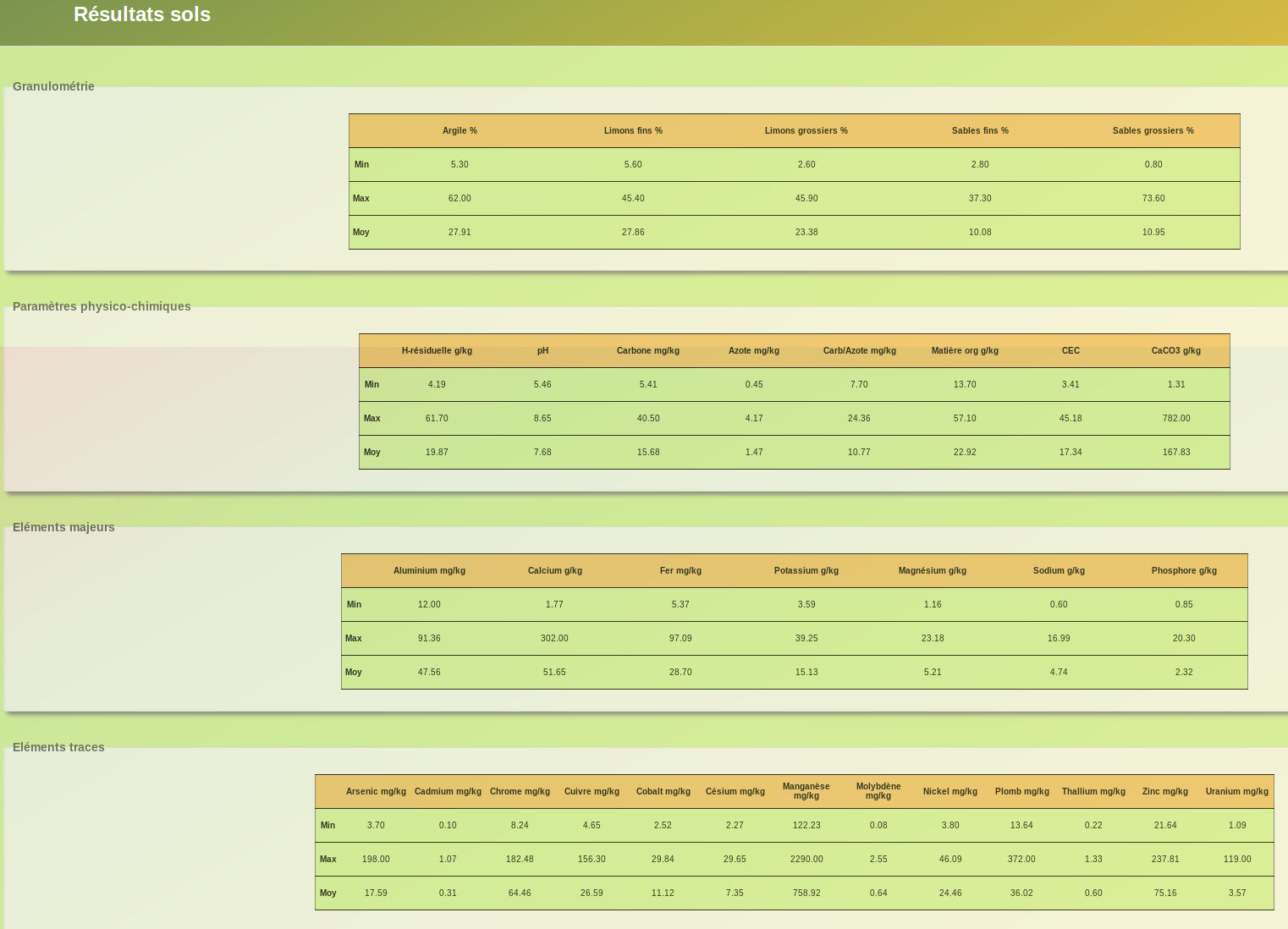This screenshot has height=929, width=1288.
Task: Click the Cuivre max value 156.30
Action: coord(592,859)
